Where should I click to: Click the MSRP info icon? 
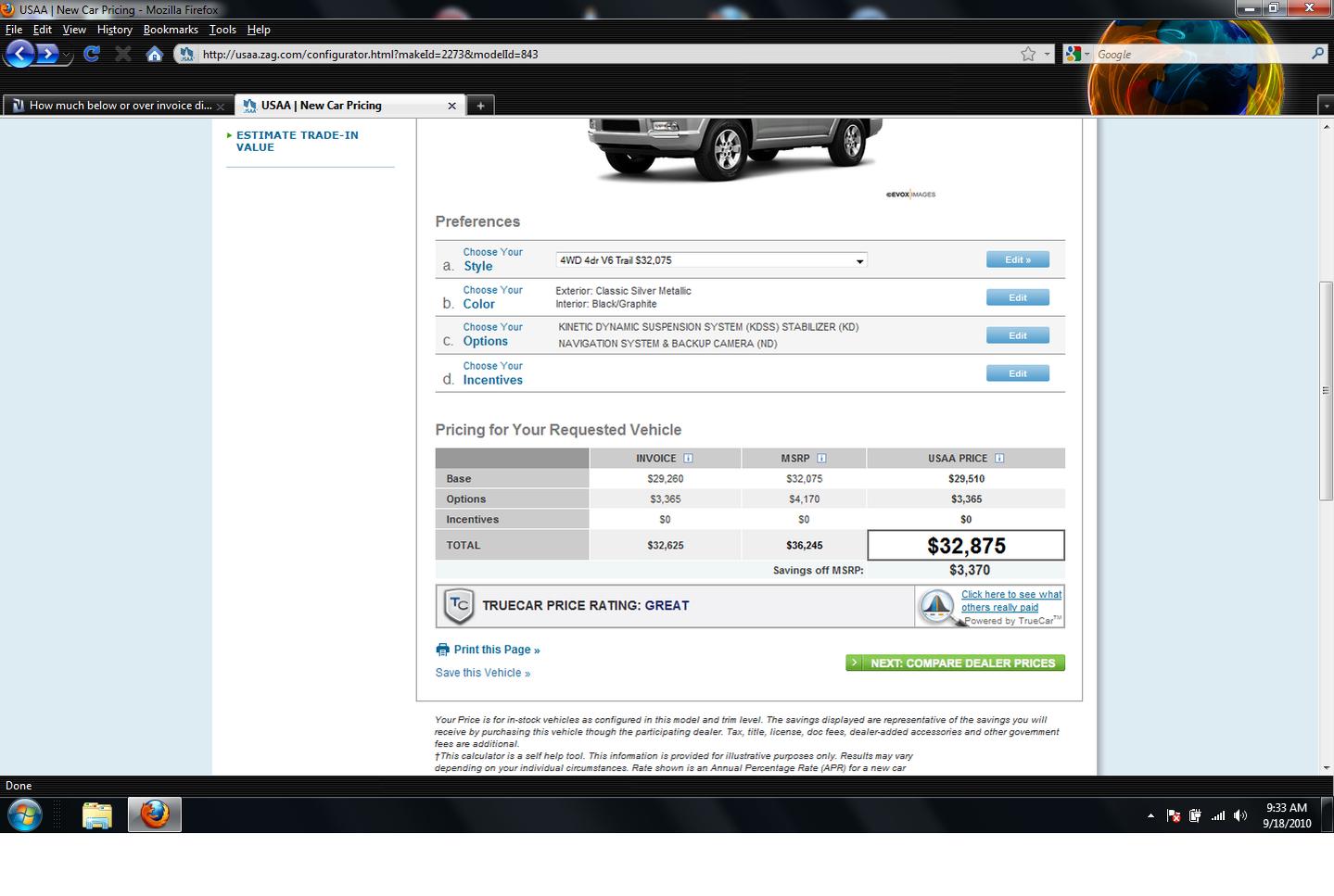pyautogui.click(x=821, y=458)
